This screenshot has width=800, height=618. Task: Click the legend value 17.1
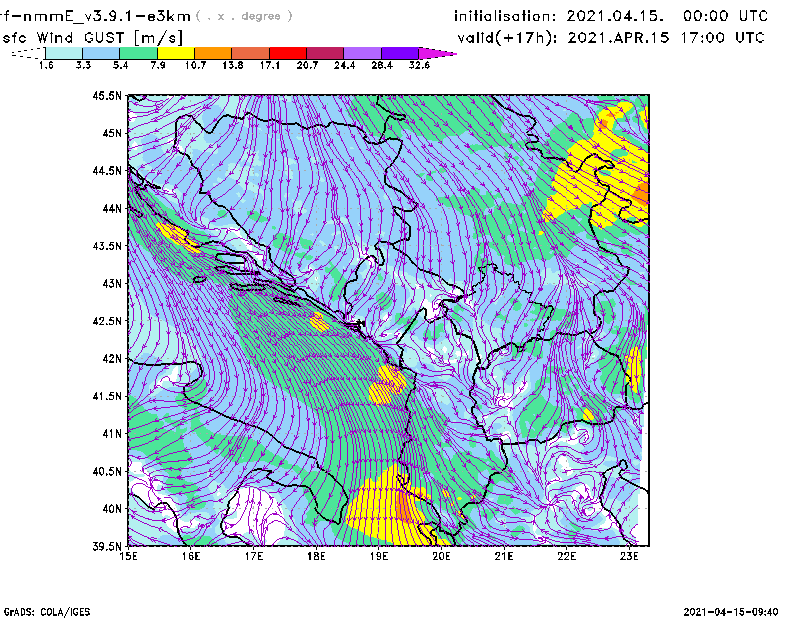click(270, 65)
